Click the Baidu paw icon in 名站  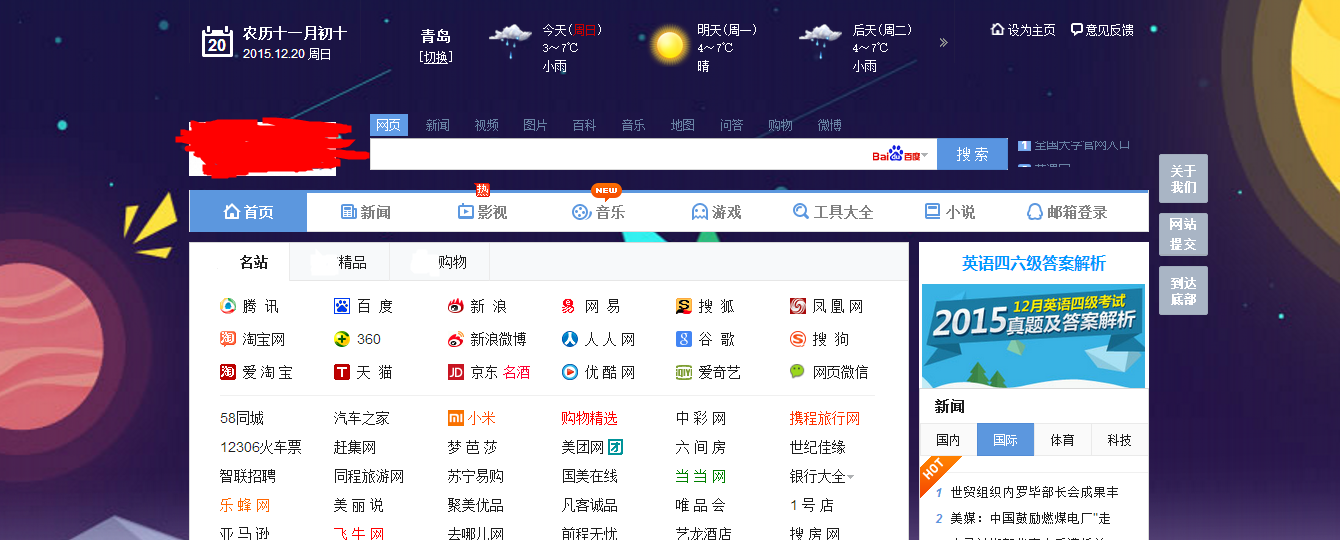point(342,306)
